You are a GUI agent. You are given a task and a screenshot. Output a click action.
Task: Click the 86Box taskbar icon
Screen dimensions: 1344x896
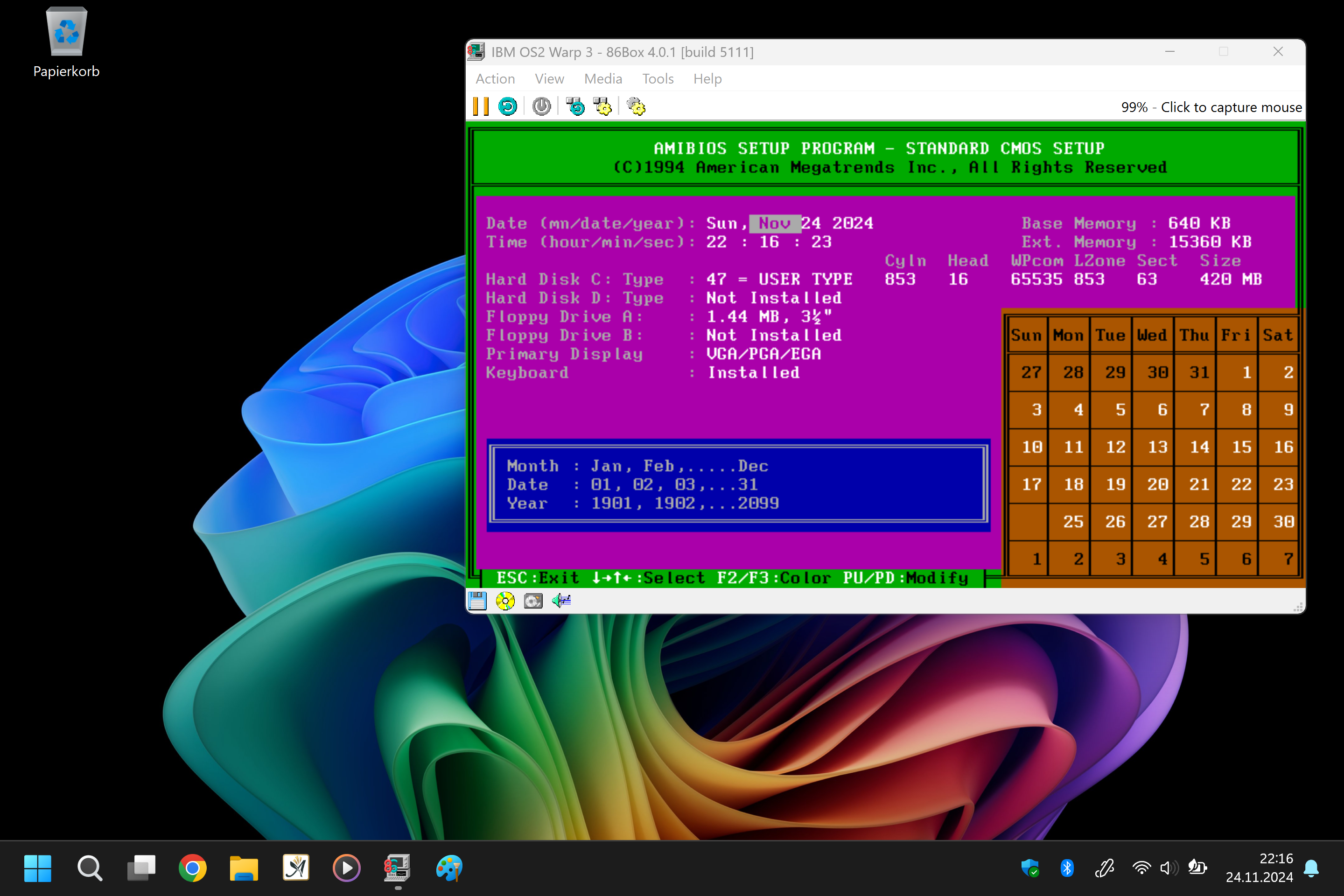[398, 868]
